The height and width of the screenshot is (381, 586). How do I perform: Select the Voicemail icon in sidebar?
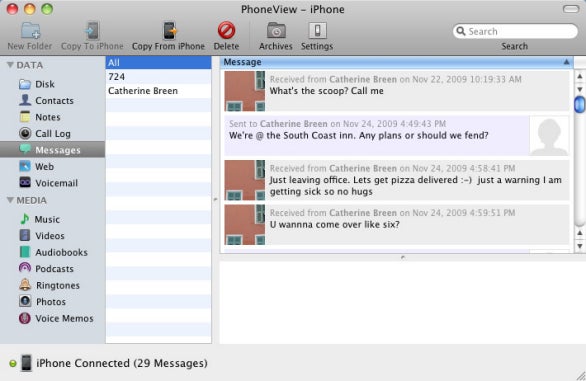coord(25,182)
